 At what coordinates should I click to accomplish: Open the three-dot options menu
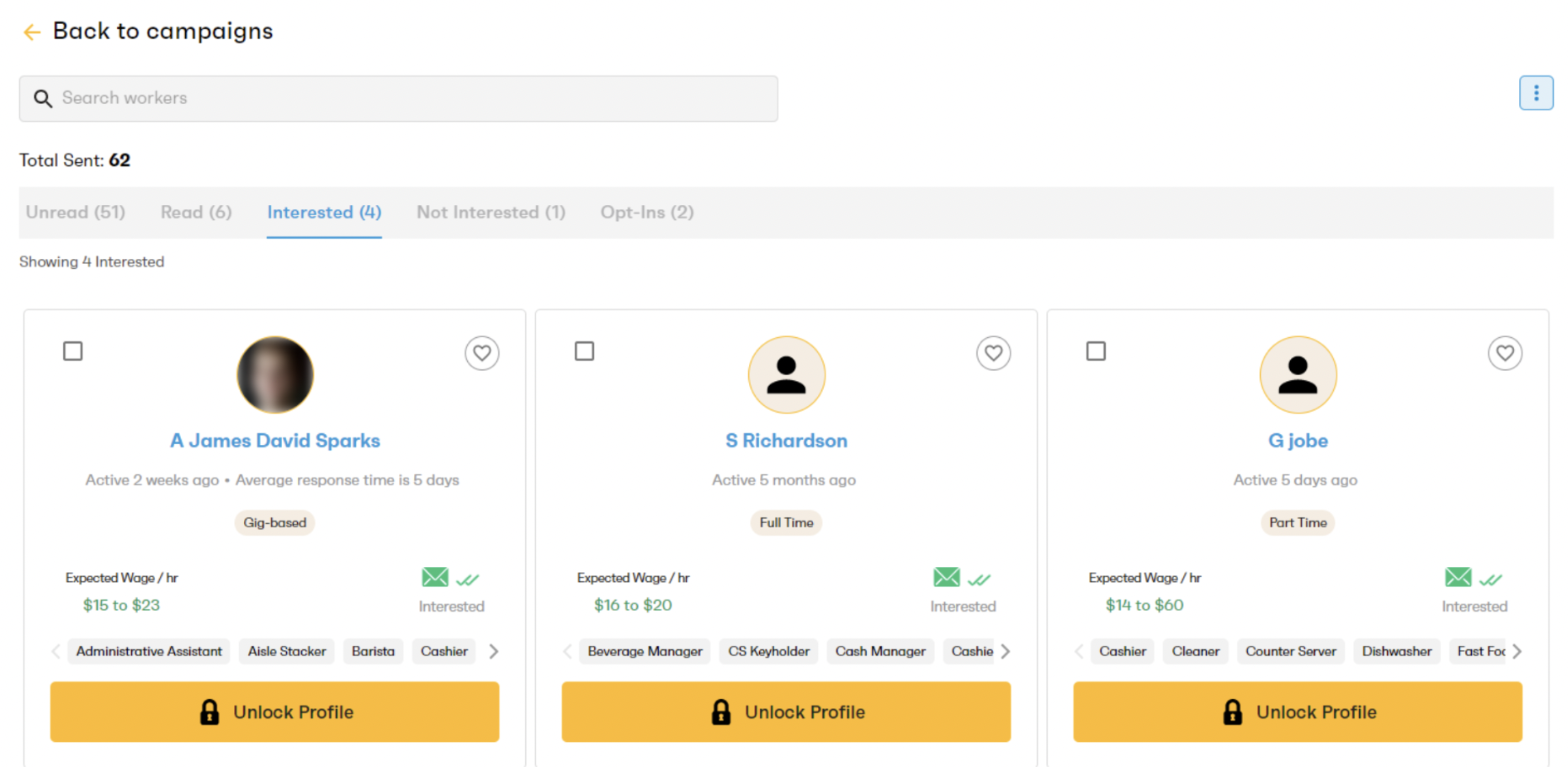pyautogui.click(x=1536, y=93)
